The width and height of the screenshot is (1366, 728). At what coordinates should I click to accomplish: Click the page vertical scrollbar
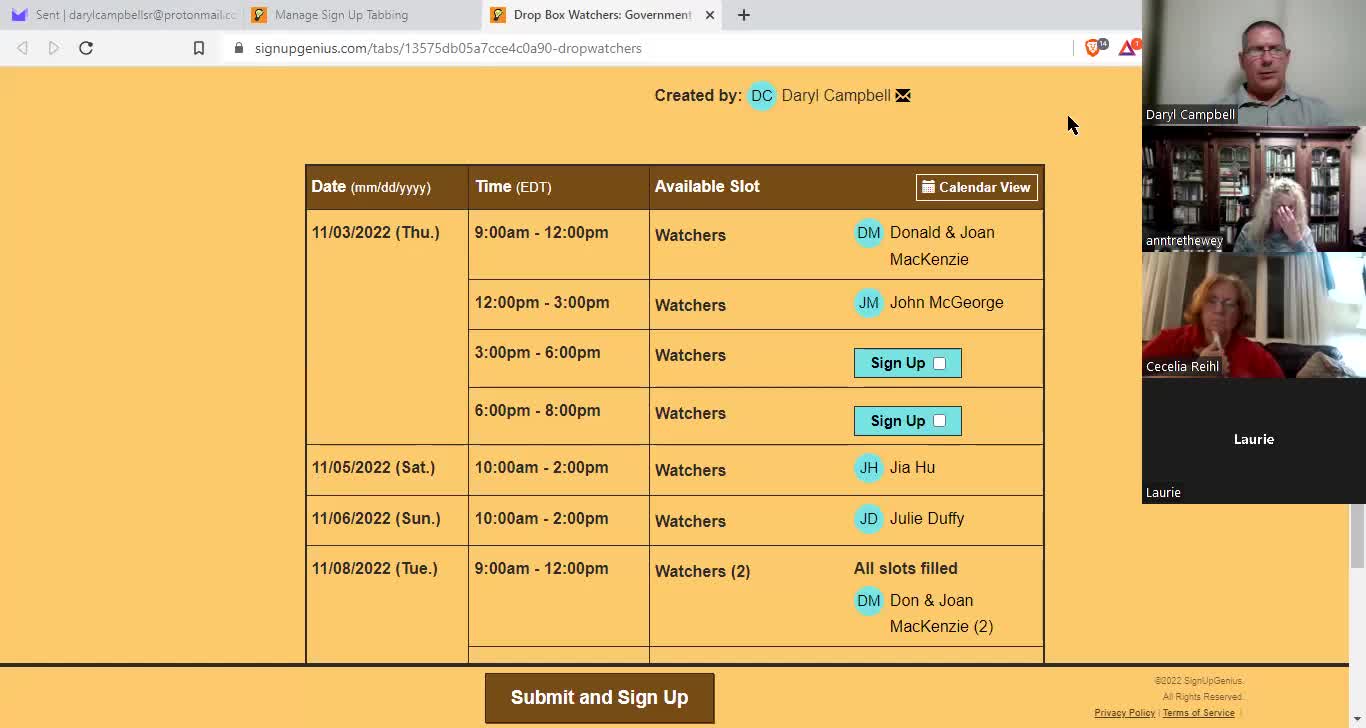(x=1357, y=535)
